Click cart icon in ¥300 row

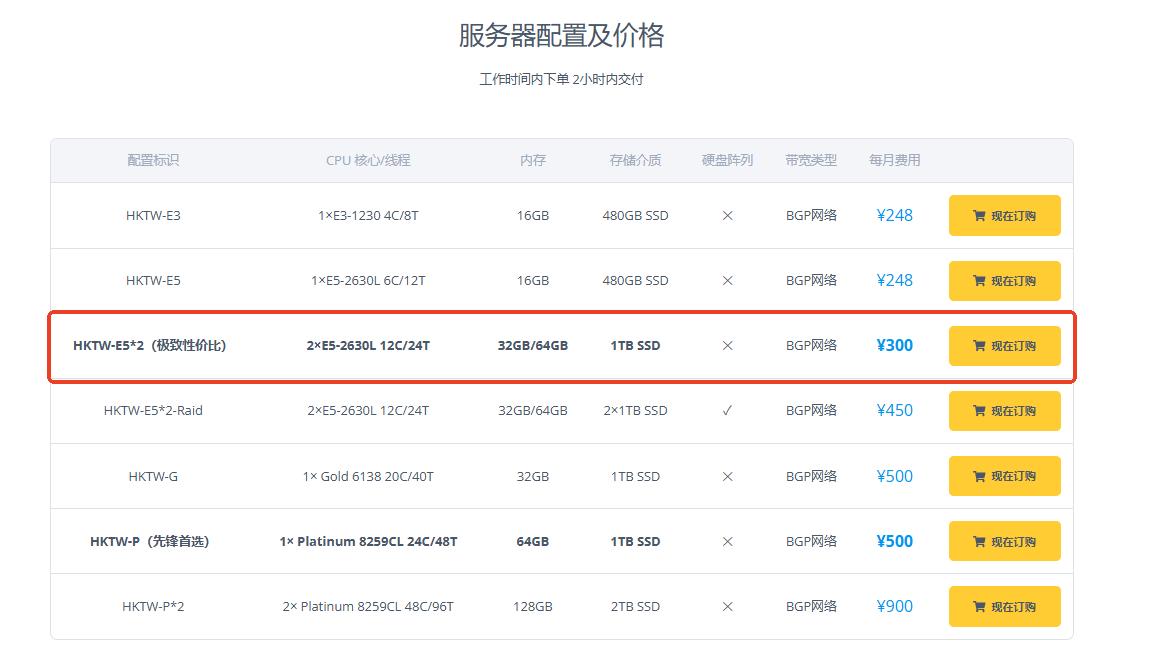[x=979, y=346]
